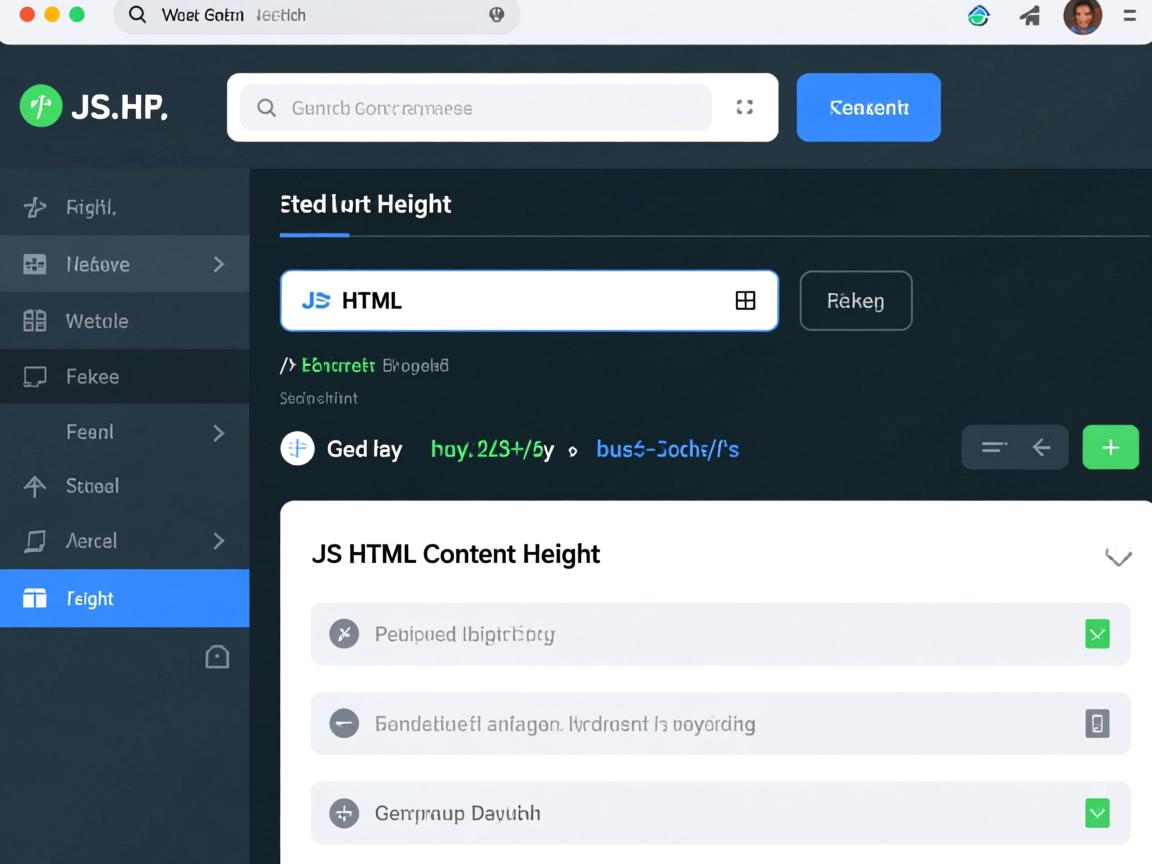Click the Genrich search input field
1152x864 pixels.
click(480, 108)
